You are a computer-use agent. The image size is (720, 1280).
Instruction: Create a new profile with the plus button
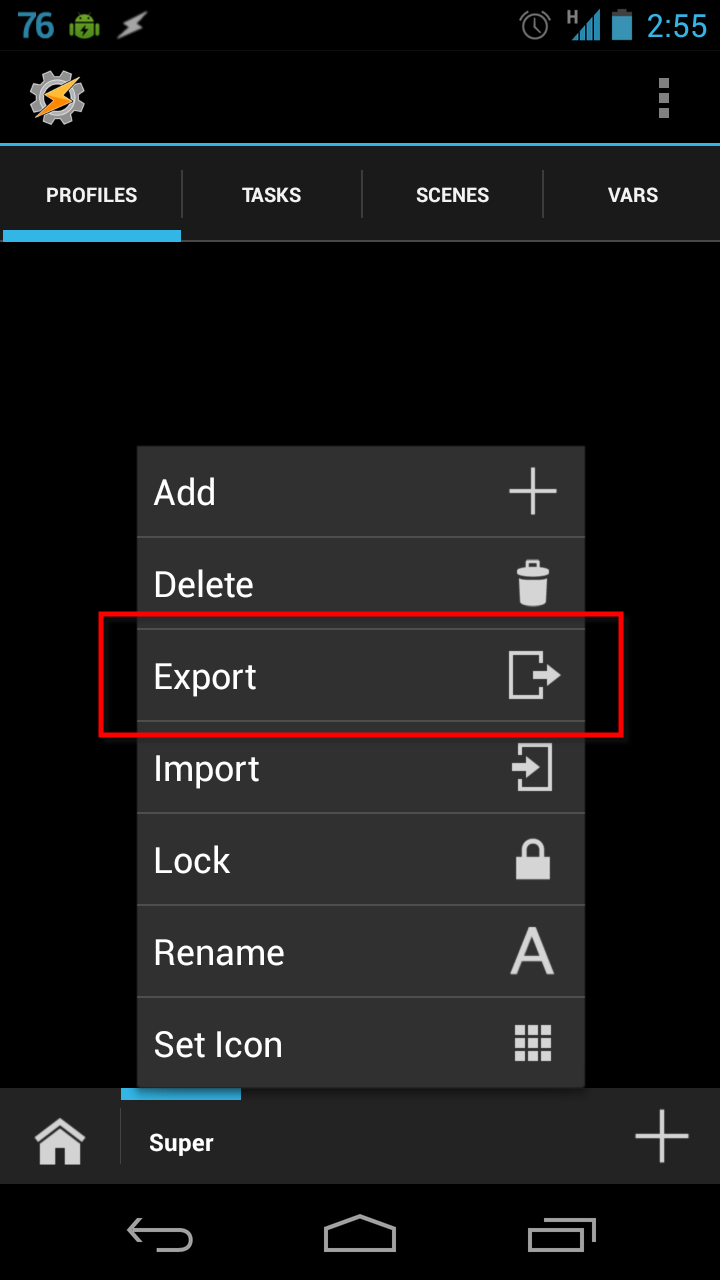(x=661, y=1136)
